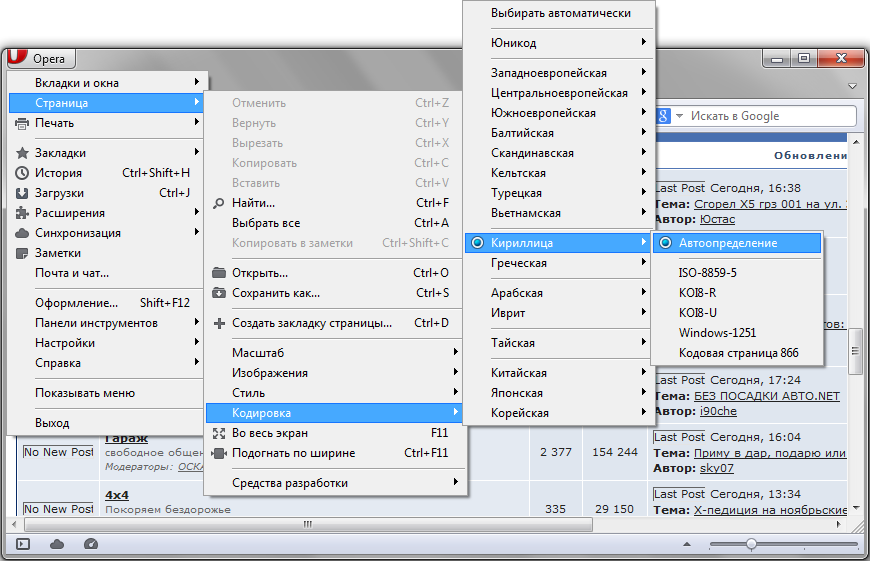Open the Юстас author link
The image size is (870, 561).
pyautogui.click(x=717, y=219)
